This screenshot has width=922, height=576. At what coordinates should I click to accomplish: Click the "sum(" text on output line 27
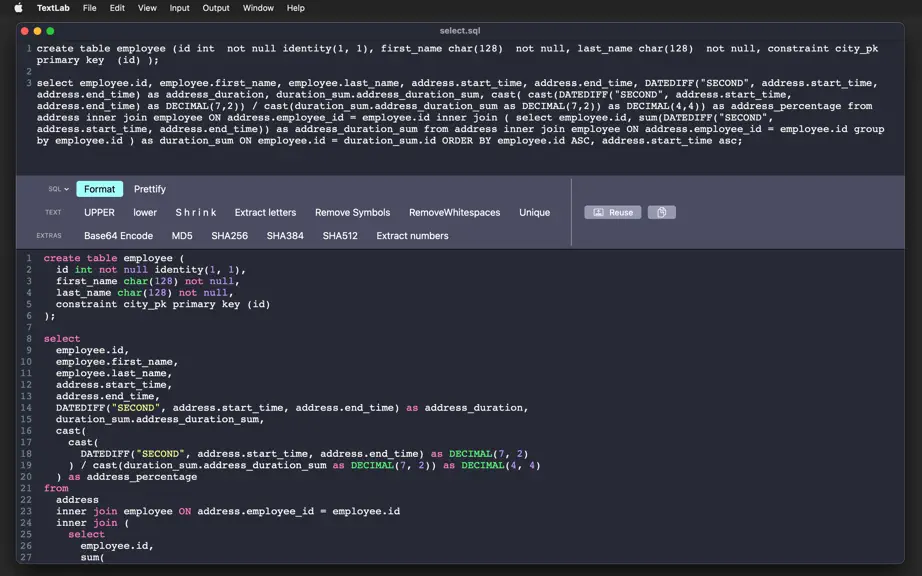coord(92,557)
